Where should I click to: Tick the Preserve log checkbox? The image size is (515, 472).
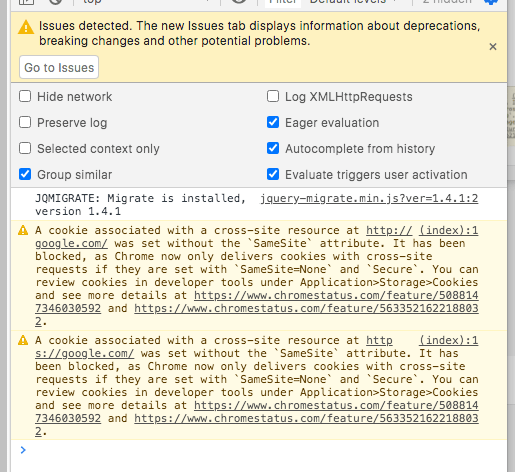pos(25,122)
